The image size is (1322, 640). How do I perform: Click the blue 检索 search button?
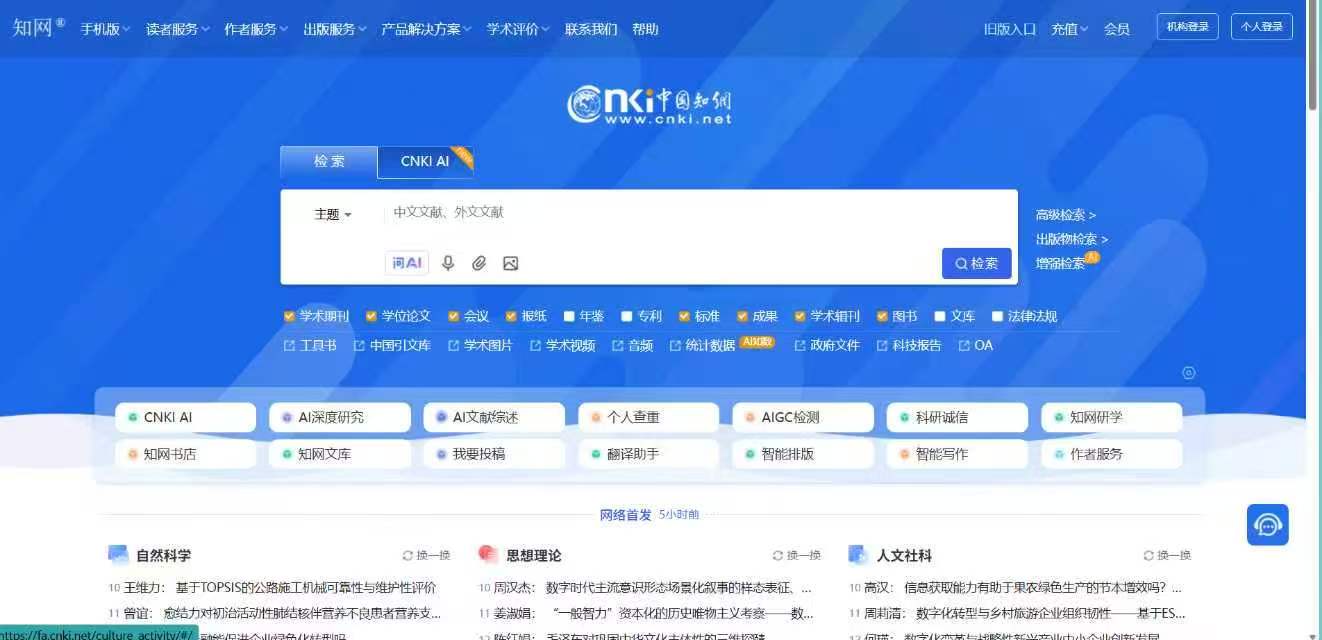click(x=977, y=263)
